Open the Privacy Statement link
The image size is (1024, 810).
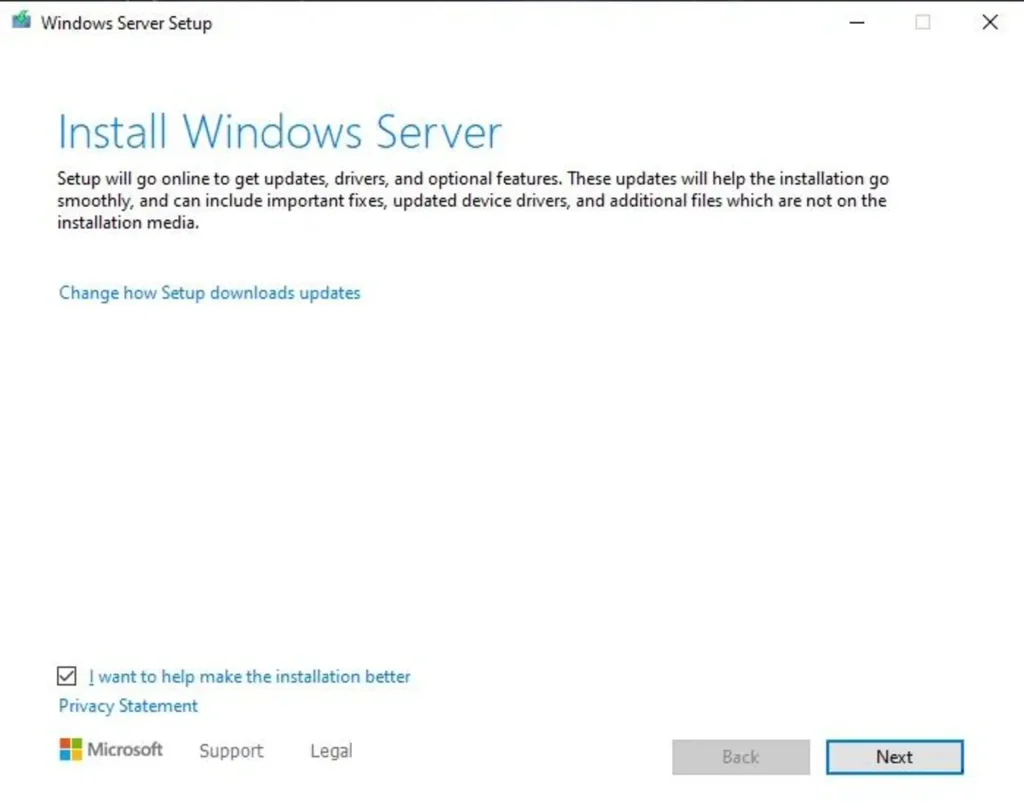128,705
